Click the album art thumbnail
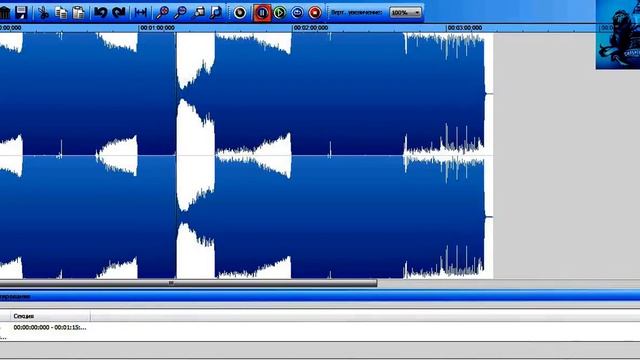 pos(618,34)
